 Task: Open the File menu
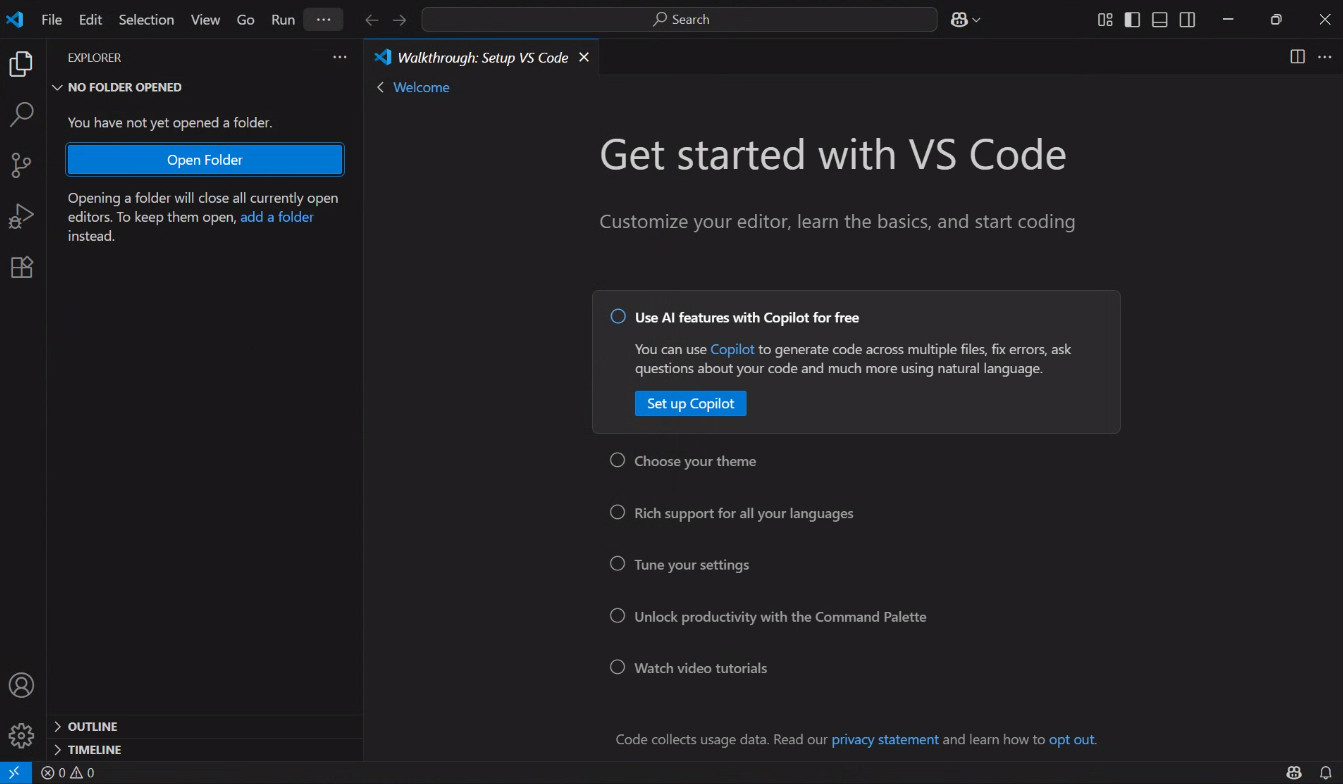pos(51,19)
